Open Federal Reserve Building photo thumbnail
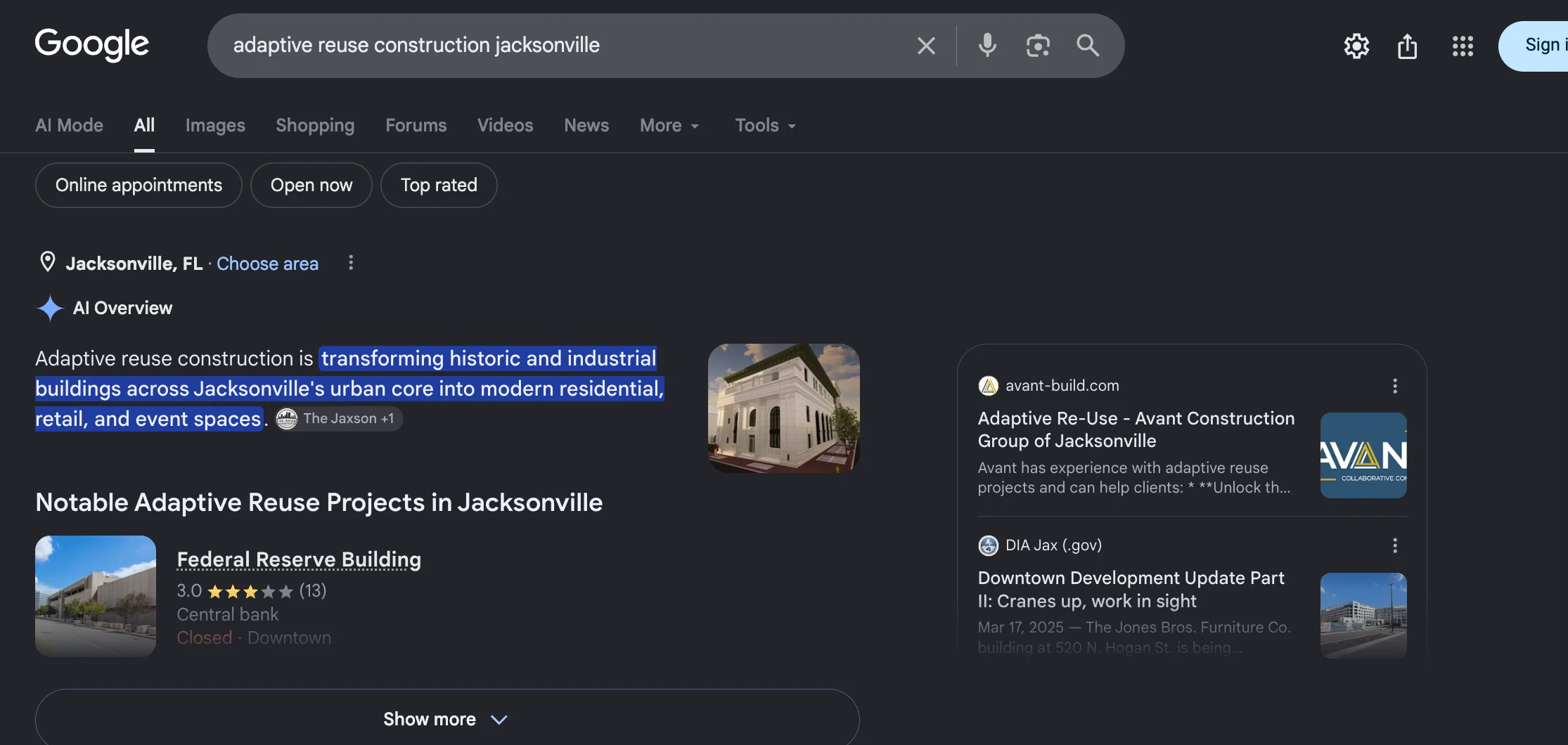Viewport: 1568px width, 745px height. pyautogui.click(x=96, y=596)
